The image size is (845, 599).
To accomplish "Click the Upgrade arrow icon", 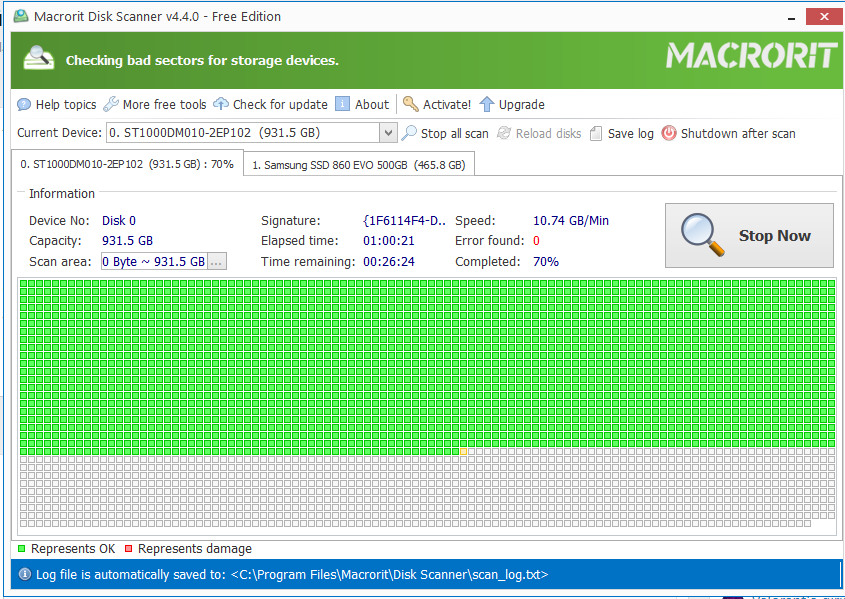I will pos(487,105).
